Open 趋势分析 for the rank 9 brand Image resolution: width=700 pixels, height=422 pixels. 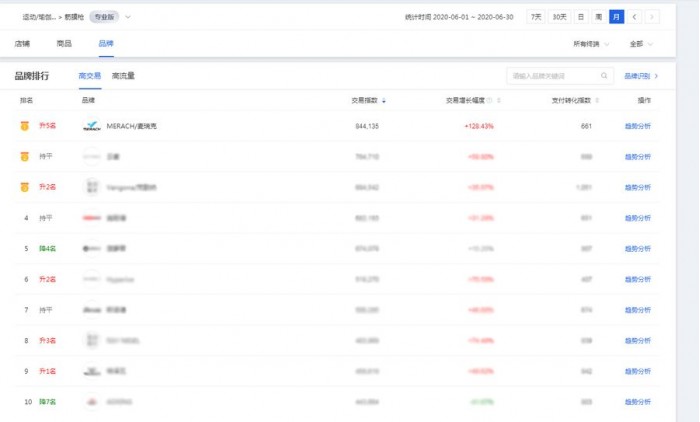point(638,371)
